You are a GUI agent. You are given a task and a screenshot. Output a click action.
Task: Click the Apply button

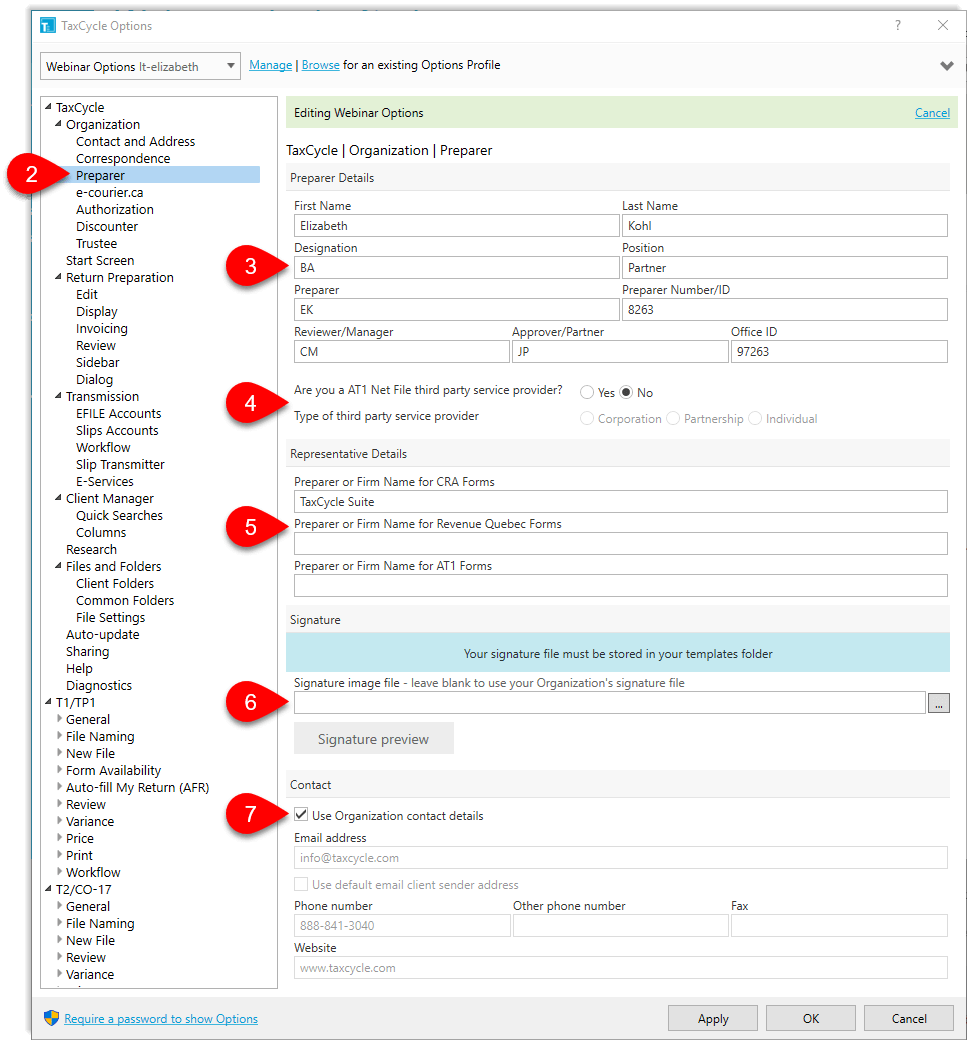[713, 1018]
